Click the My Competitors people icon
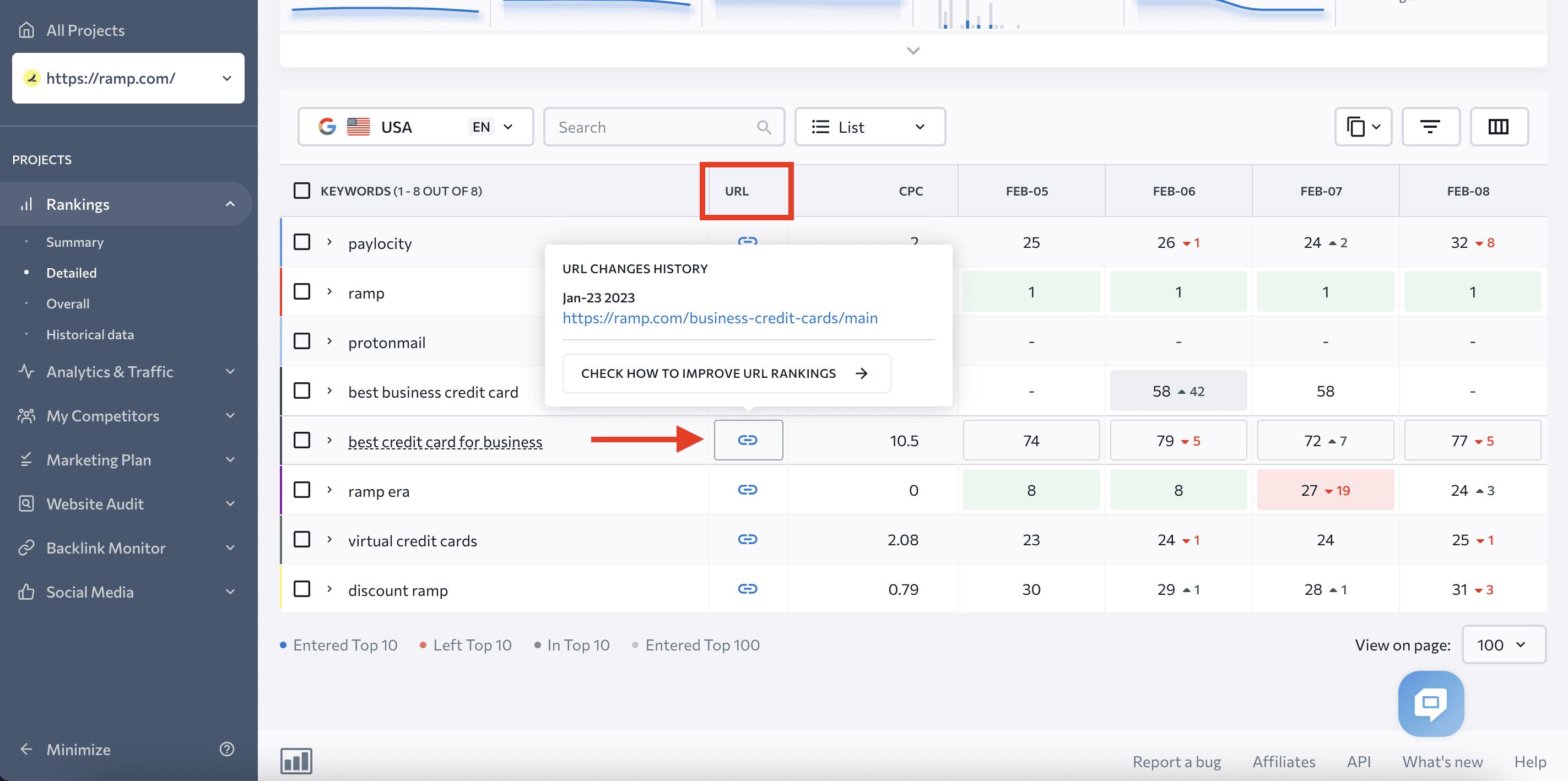Viewport: 1568px width, 781px height. pos(26,416)
